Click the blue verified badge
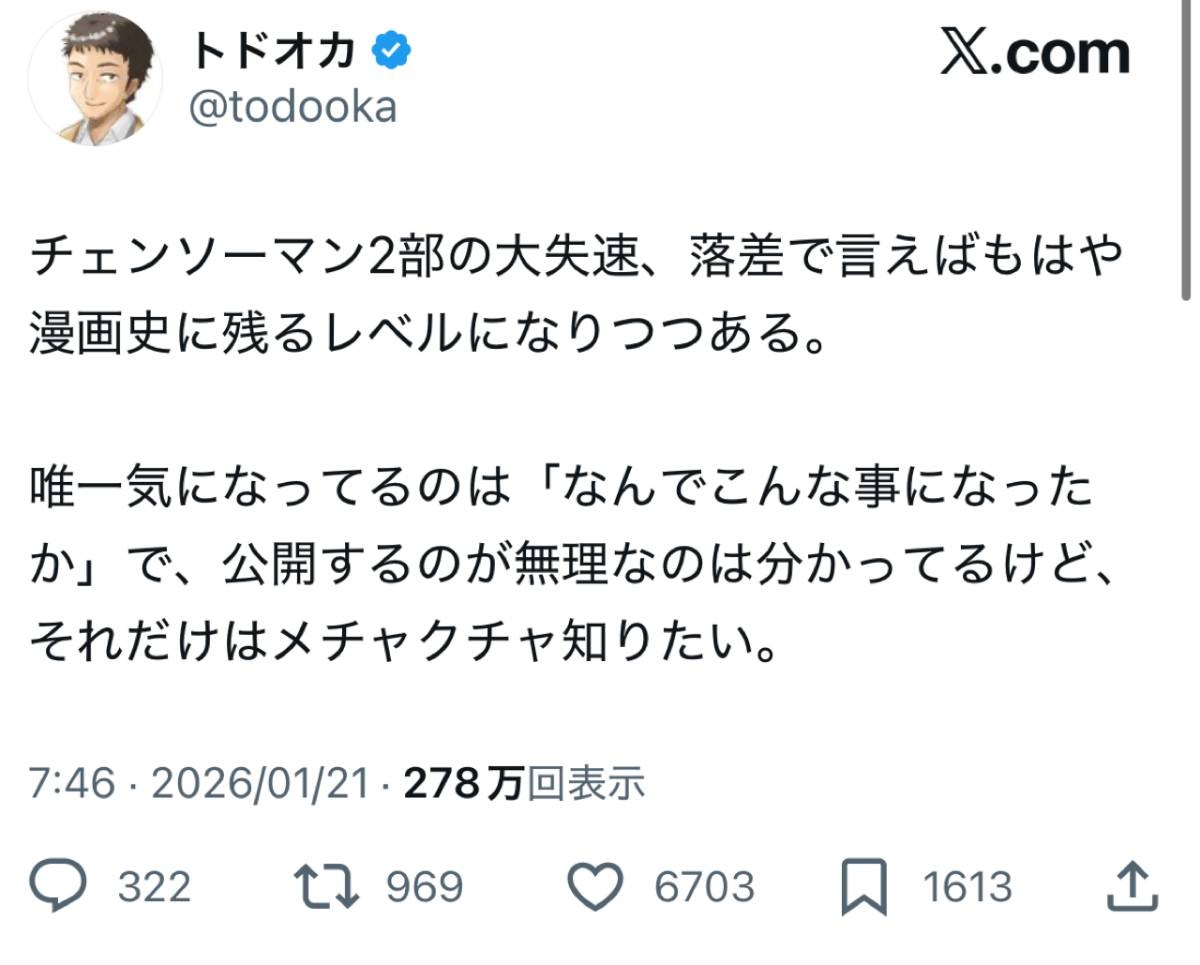This screenshot has width=1200, height=965. coord(390,50)
